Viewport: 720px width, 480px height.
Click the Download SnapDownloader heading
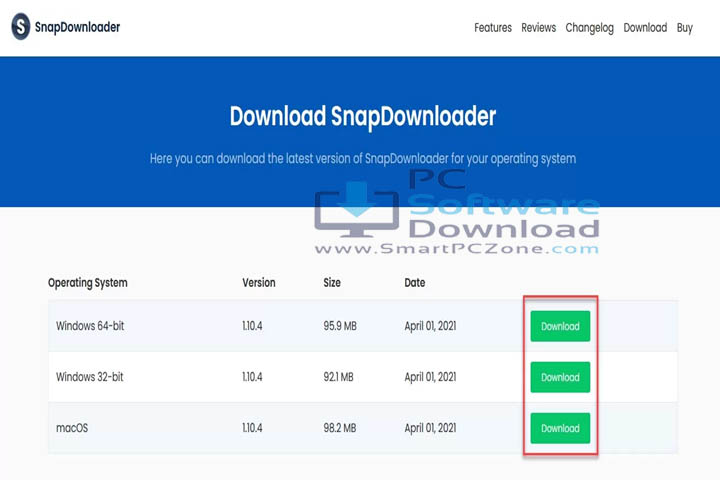[x=363, y=116]
